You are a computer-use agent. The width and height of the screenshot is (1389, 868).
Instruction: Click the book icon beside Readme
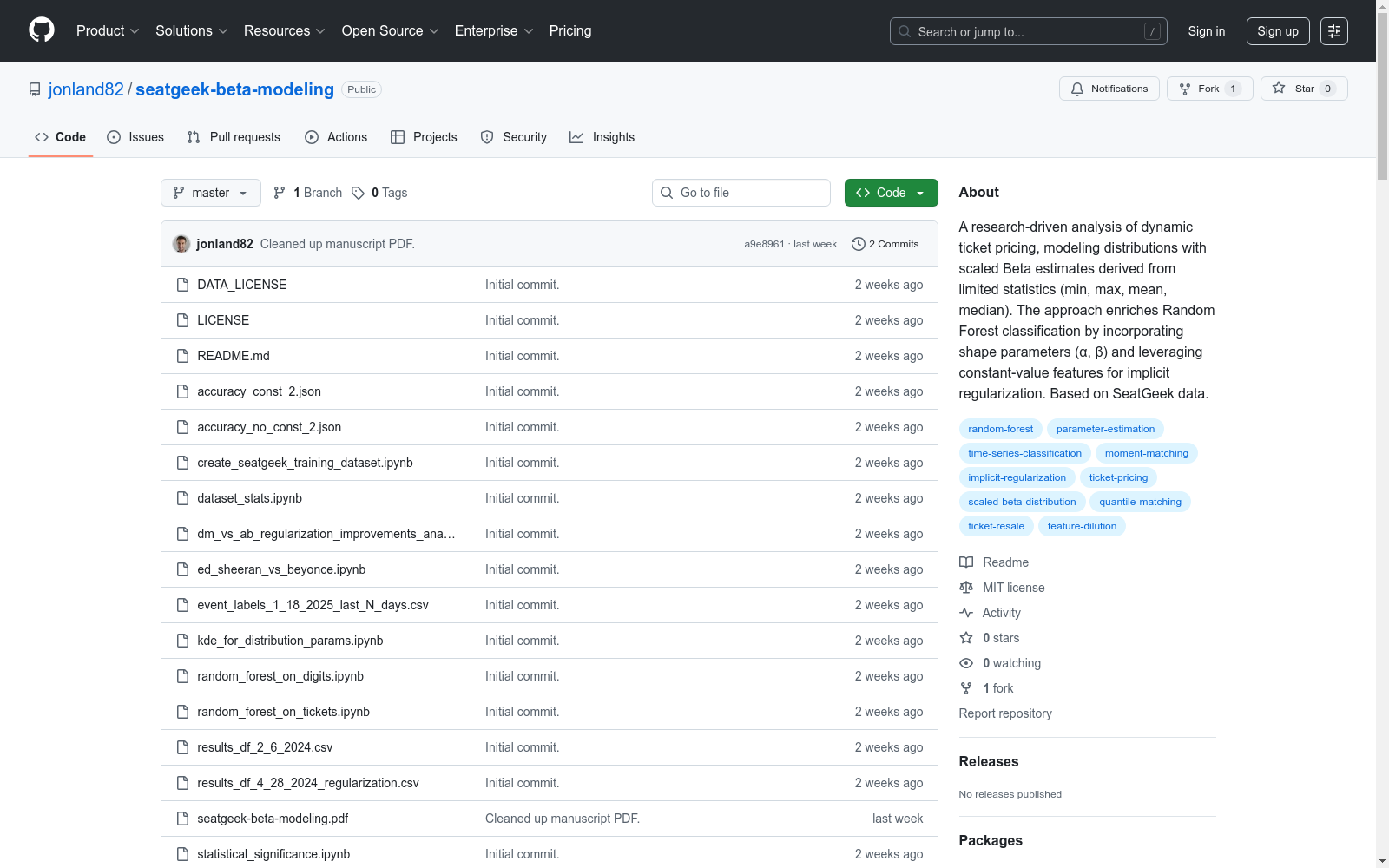pyautogui.click(x=966, y=562)
